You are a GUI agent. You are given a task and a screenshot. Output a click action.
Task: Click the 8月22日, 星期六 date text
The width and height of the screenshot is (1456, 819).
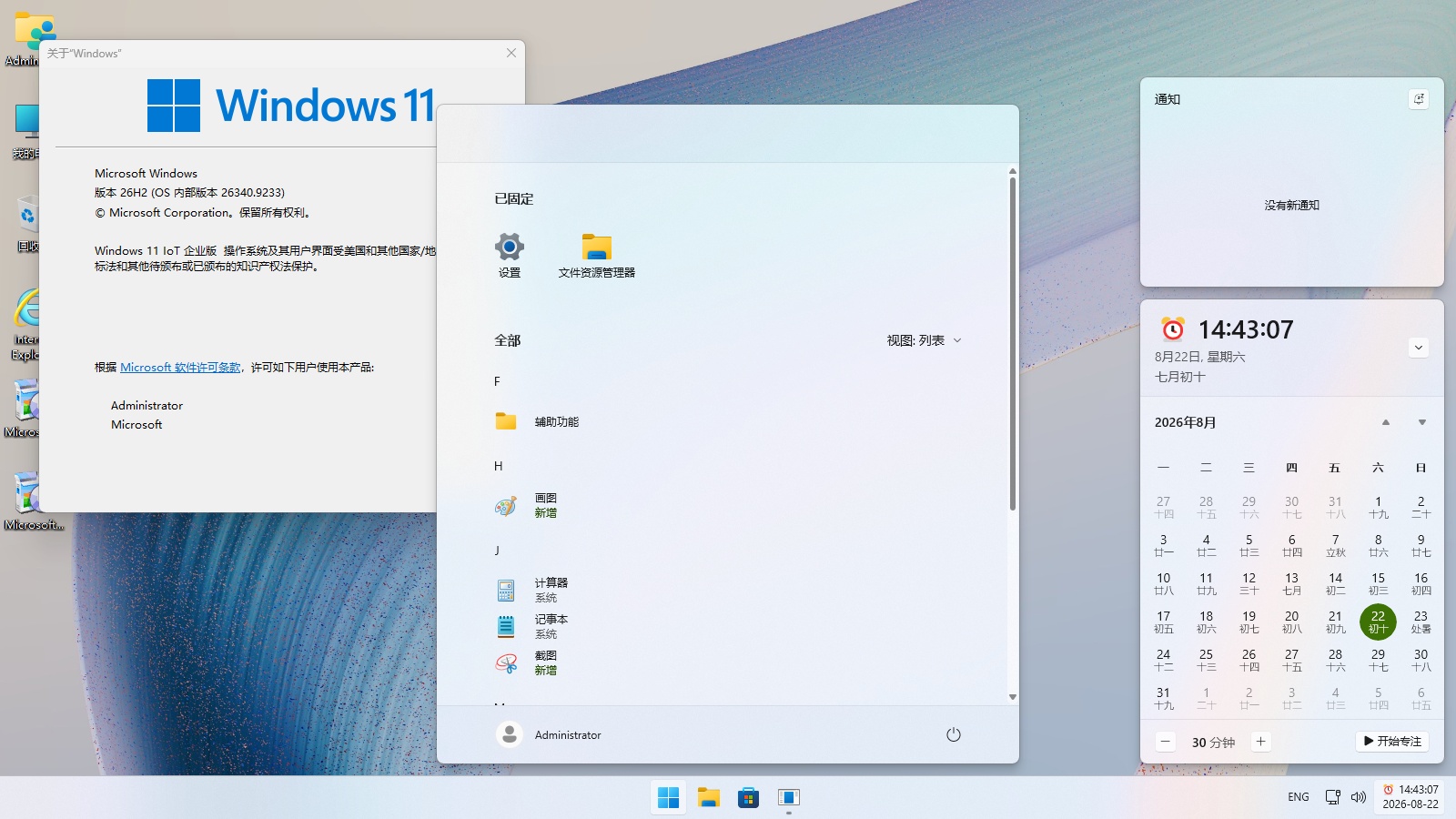pyautogui.click(x=1200, y=357)
